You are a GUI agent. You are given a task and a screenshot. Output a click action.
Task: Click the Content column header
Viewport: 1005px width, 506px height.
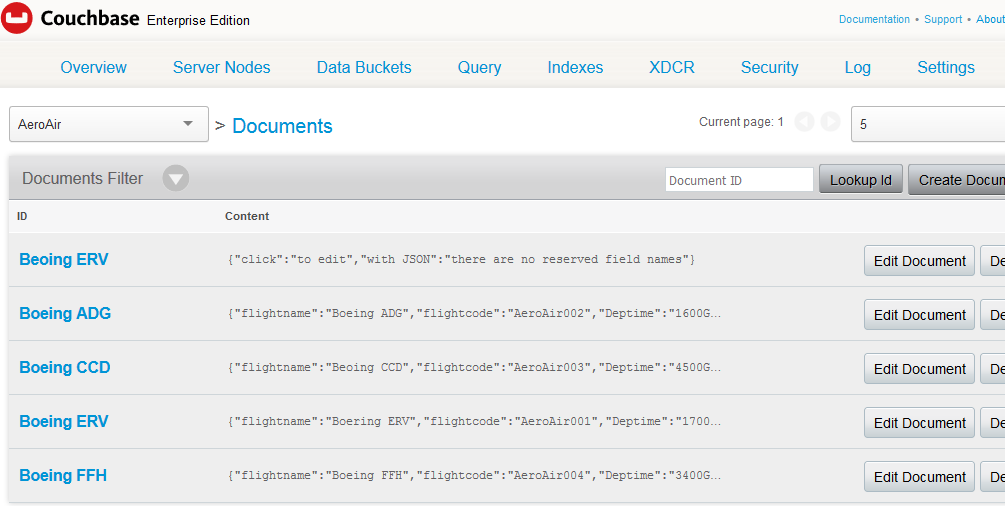click(247, 216)
